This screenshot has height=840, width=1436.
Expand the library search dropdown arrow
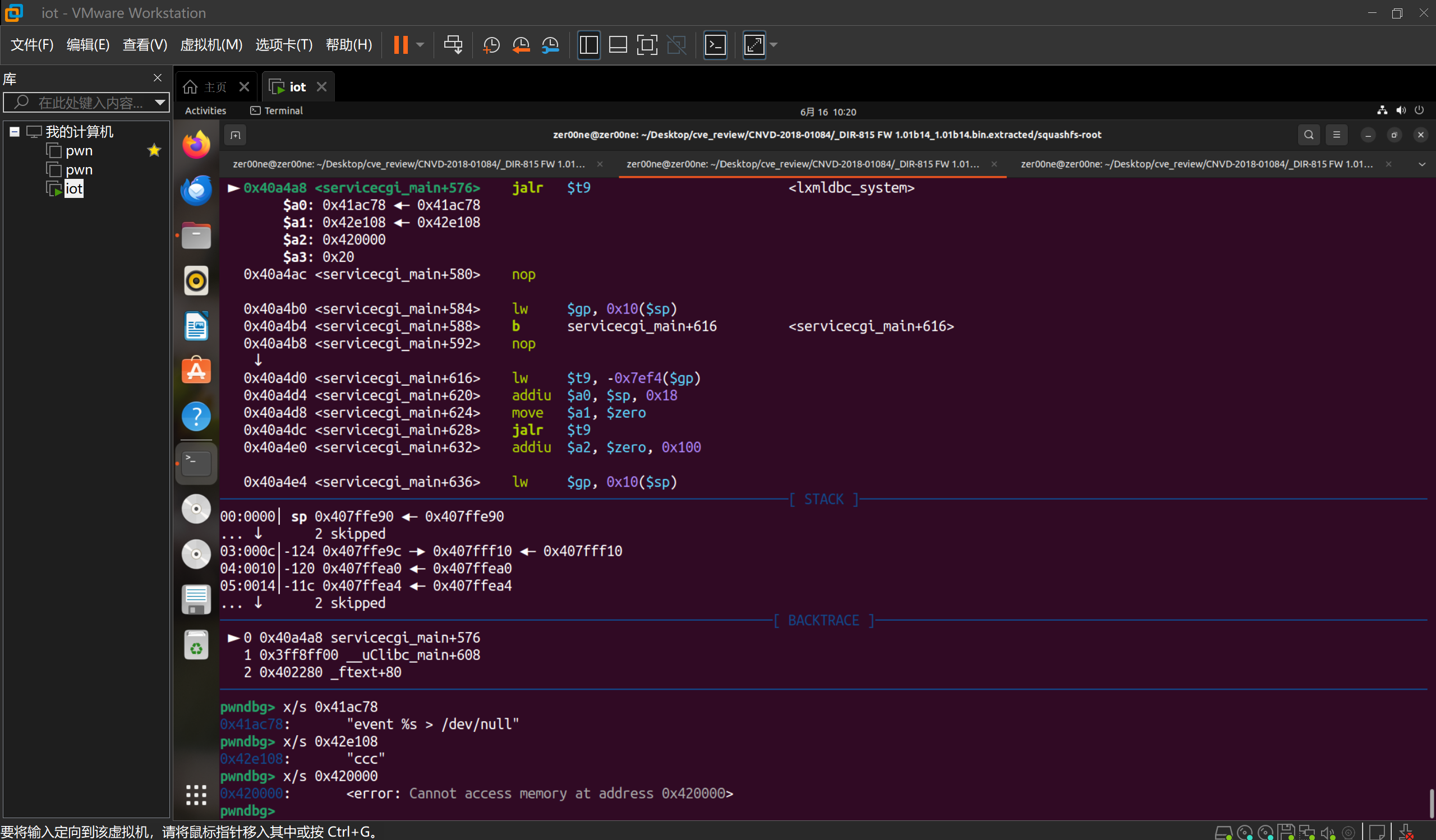pos(160,103)
